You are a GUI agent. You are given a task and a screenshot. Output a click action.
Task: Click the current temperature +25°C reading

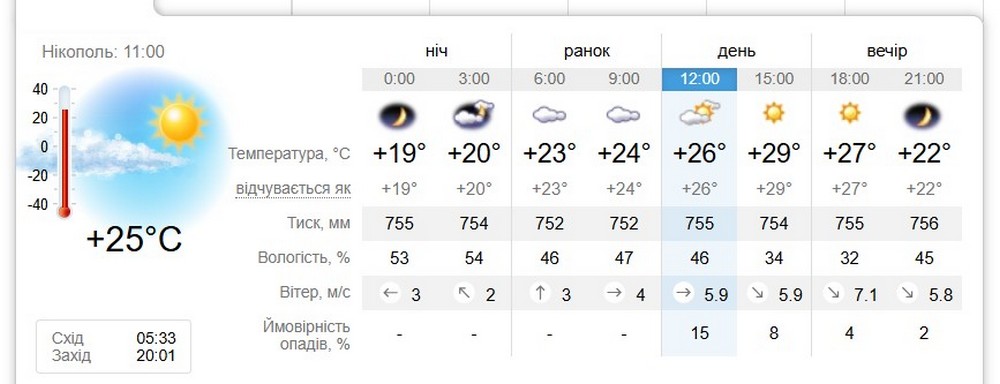tap(135, 239)
